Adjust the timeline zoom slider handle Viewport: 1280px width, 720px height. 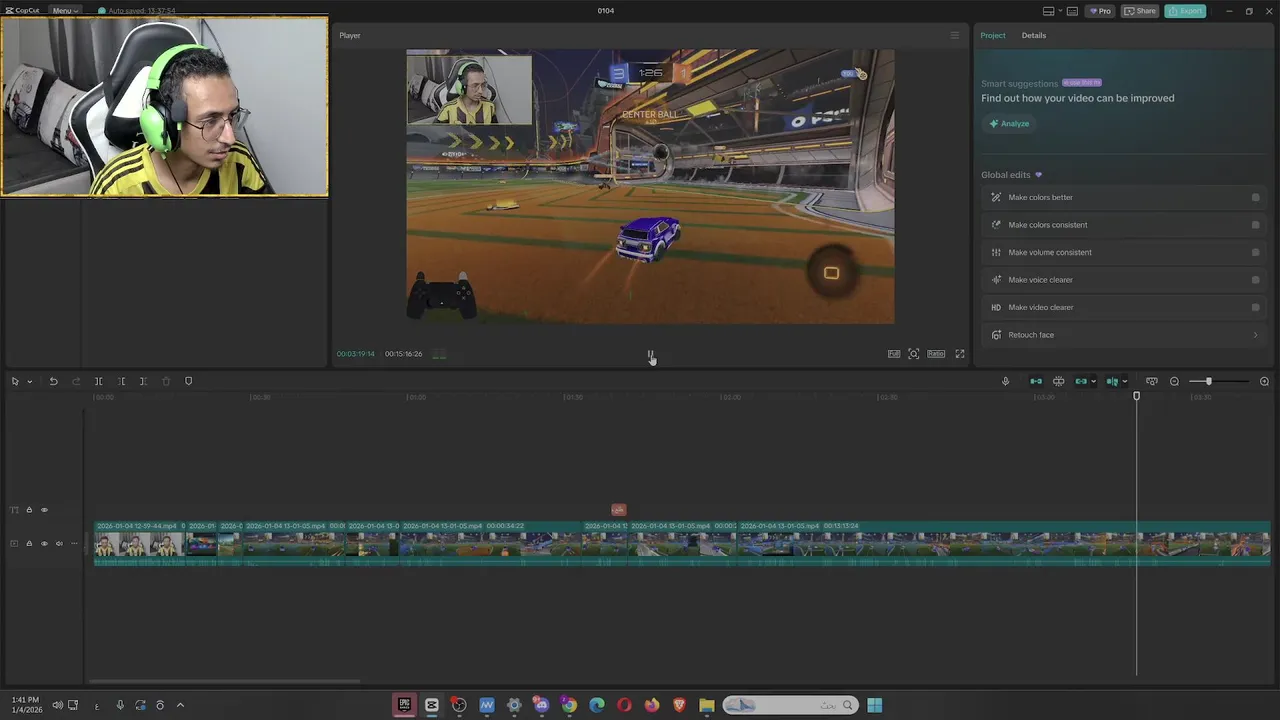pyautogui.click(x=1208, y=381)
